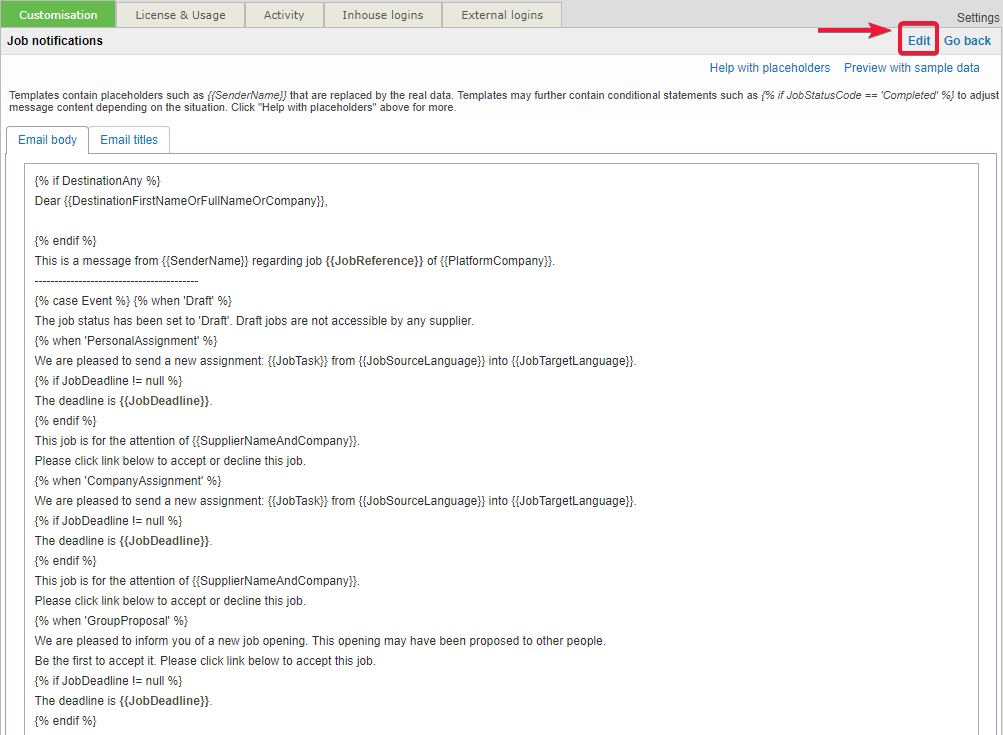Open the Activity tab
This screenshot has width=1003, height=735.
[284, 15]
